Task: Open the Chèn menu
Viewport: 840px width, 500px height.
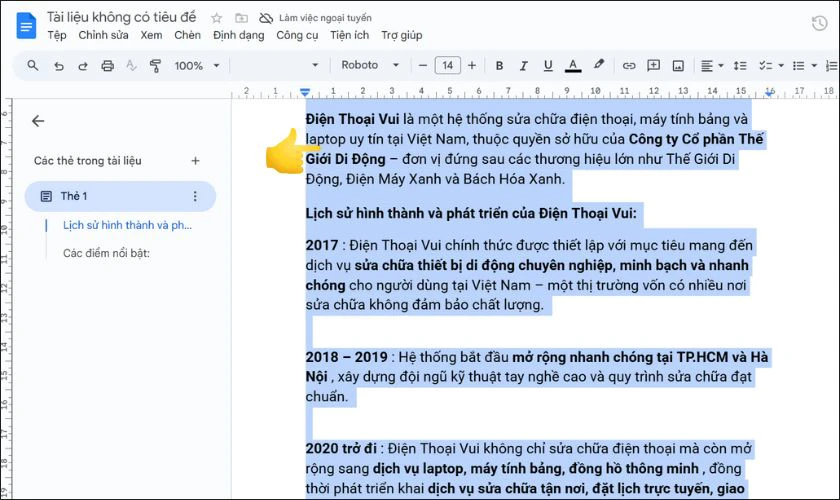Action: [x=188, y=35]
